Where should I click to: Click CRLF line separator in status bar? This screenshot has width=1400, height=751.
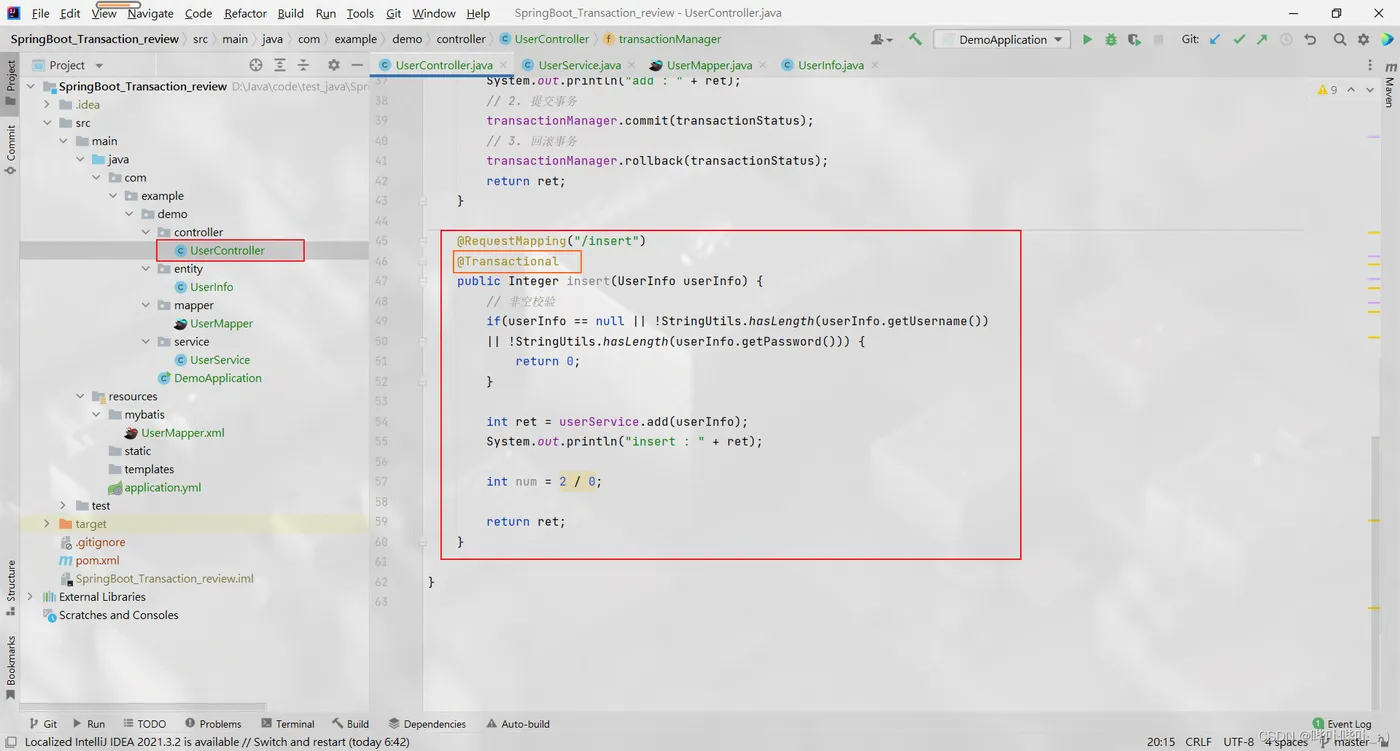(x=1198, y=742)
